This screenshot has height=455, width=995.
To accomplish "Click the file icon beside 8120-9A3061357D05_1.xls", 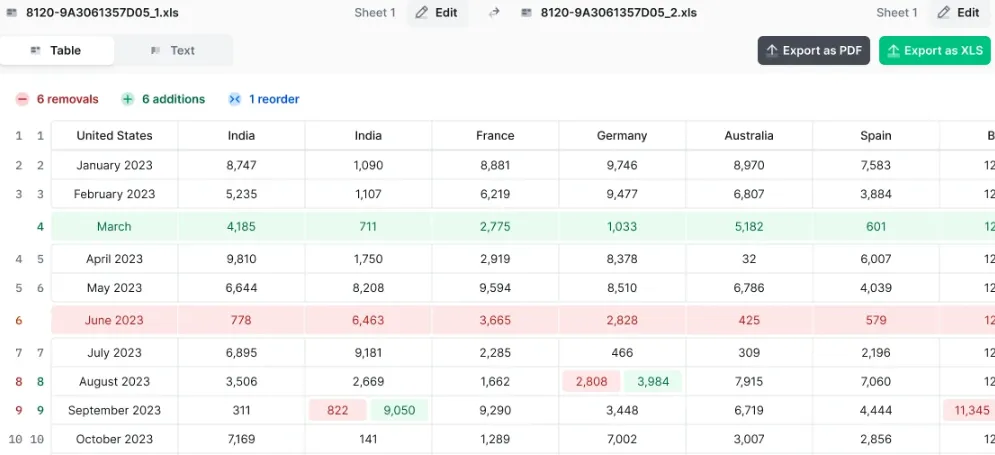I will (11, 13).
